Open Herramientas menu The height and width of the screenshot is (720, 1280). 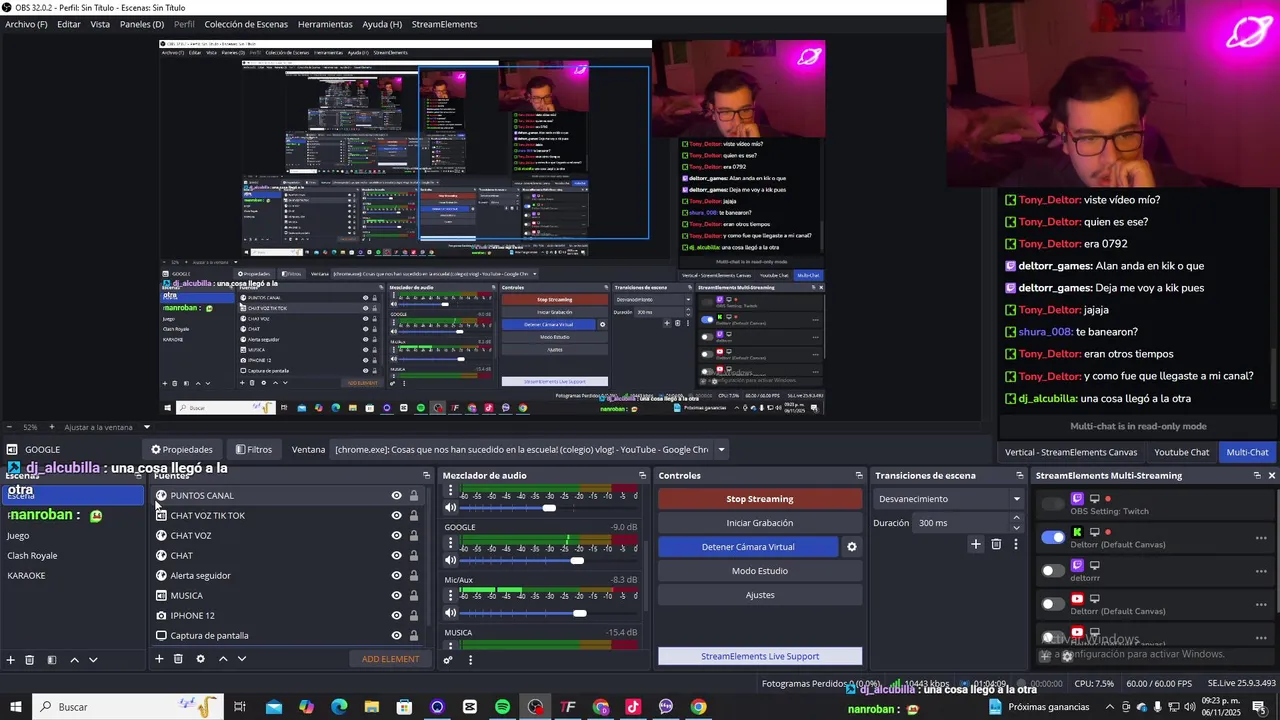point(325,24)
